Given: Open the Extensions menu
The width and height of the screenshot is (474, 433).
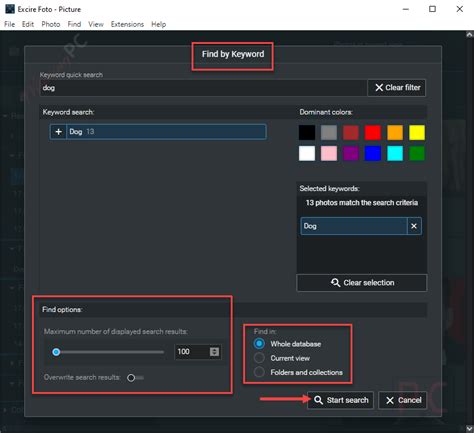Looking at the screenshot, I should pyautogui.click(x=127, y=24).
